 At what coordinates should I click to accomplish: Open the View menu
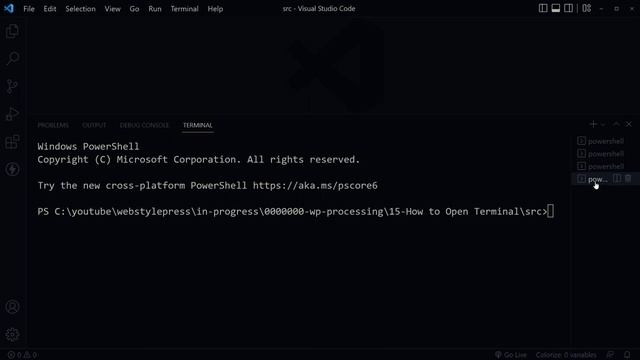(112, 9)
